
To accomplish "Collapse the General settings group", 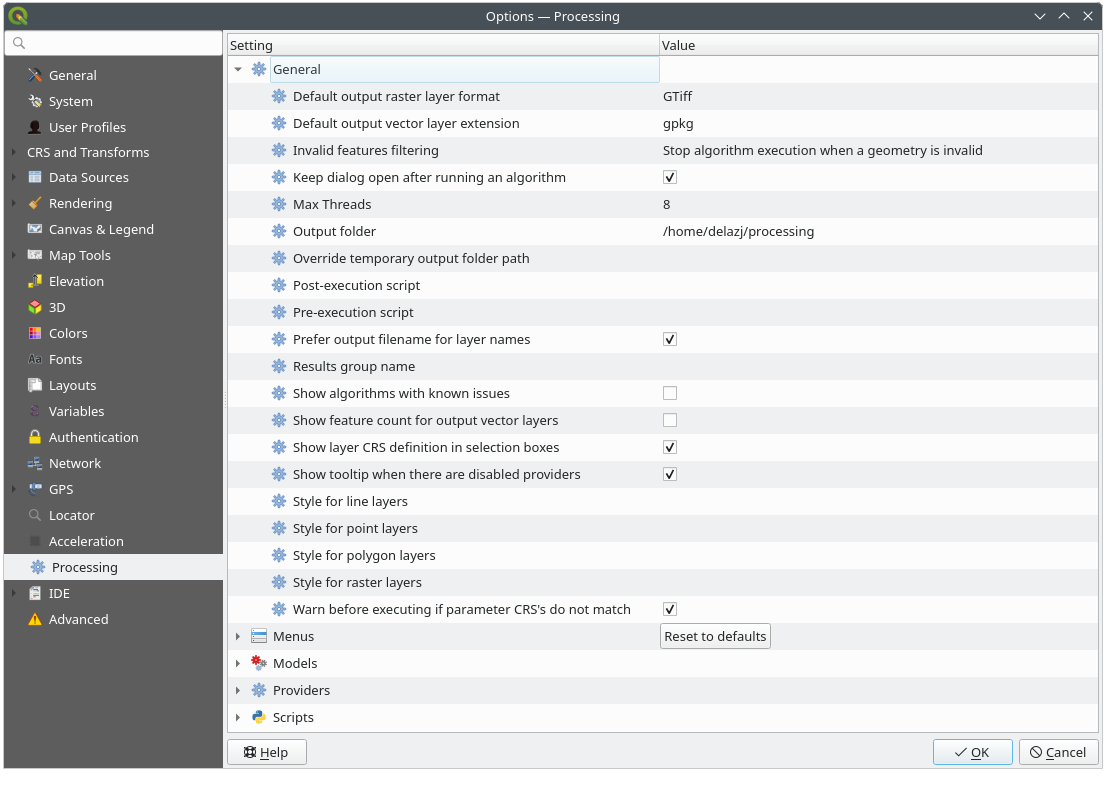I will (x=238, y=69).
